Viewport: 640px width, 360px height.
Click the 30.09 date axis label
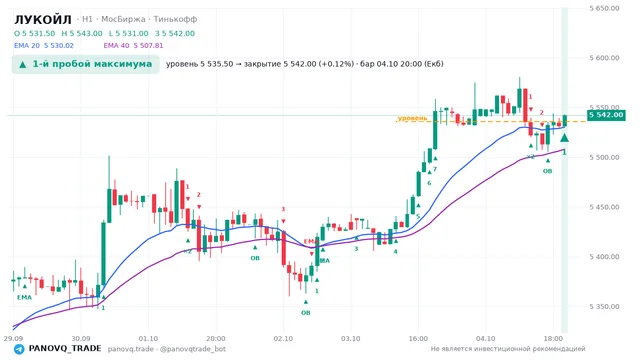(81, 339)
